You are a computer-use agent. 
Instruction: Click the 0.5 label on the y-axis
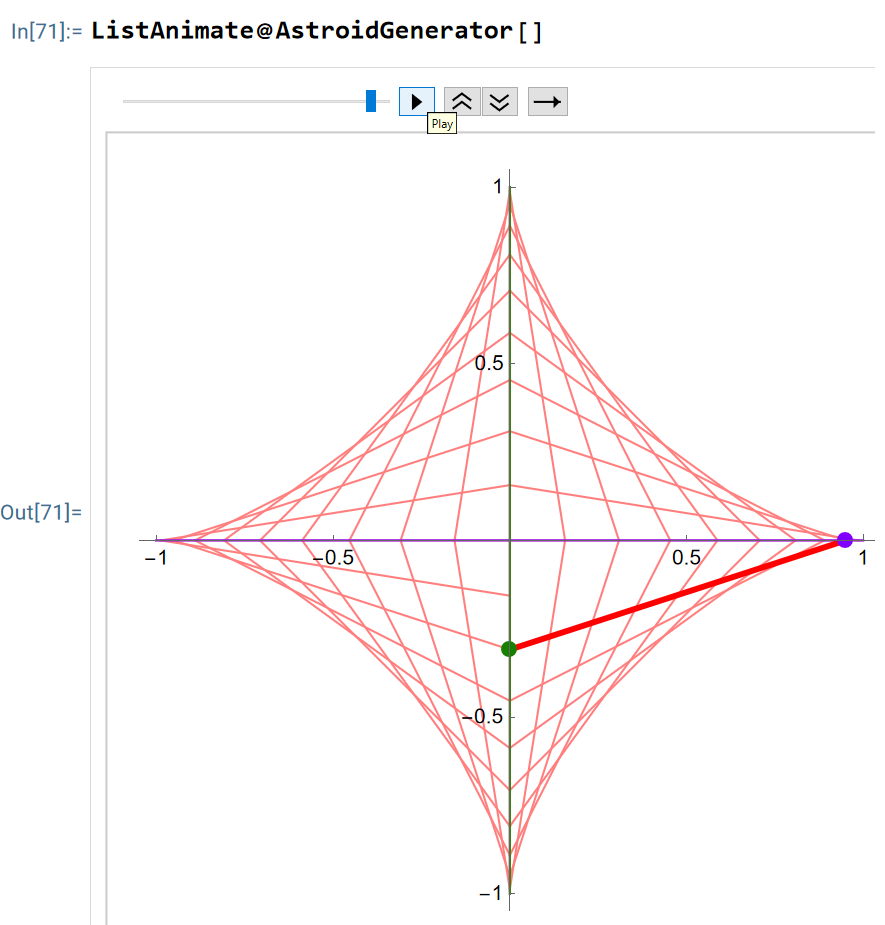coord(489,363)
